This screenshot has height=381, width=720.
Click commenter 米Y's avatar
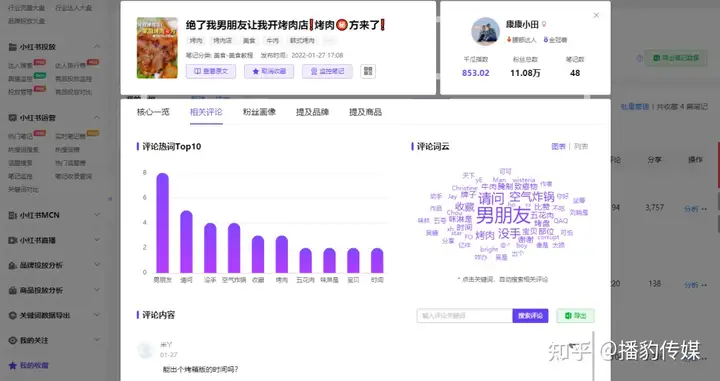[x=146, y=350]
